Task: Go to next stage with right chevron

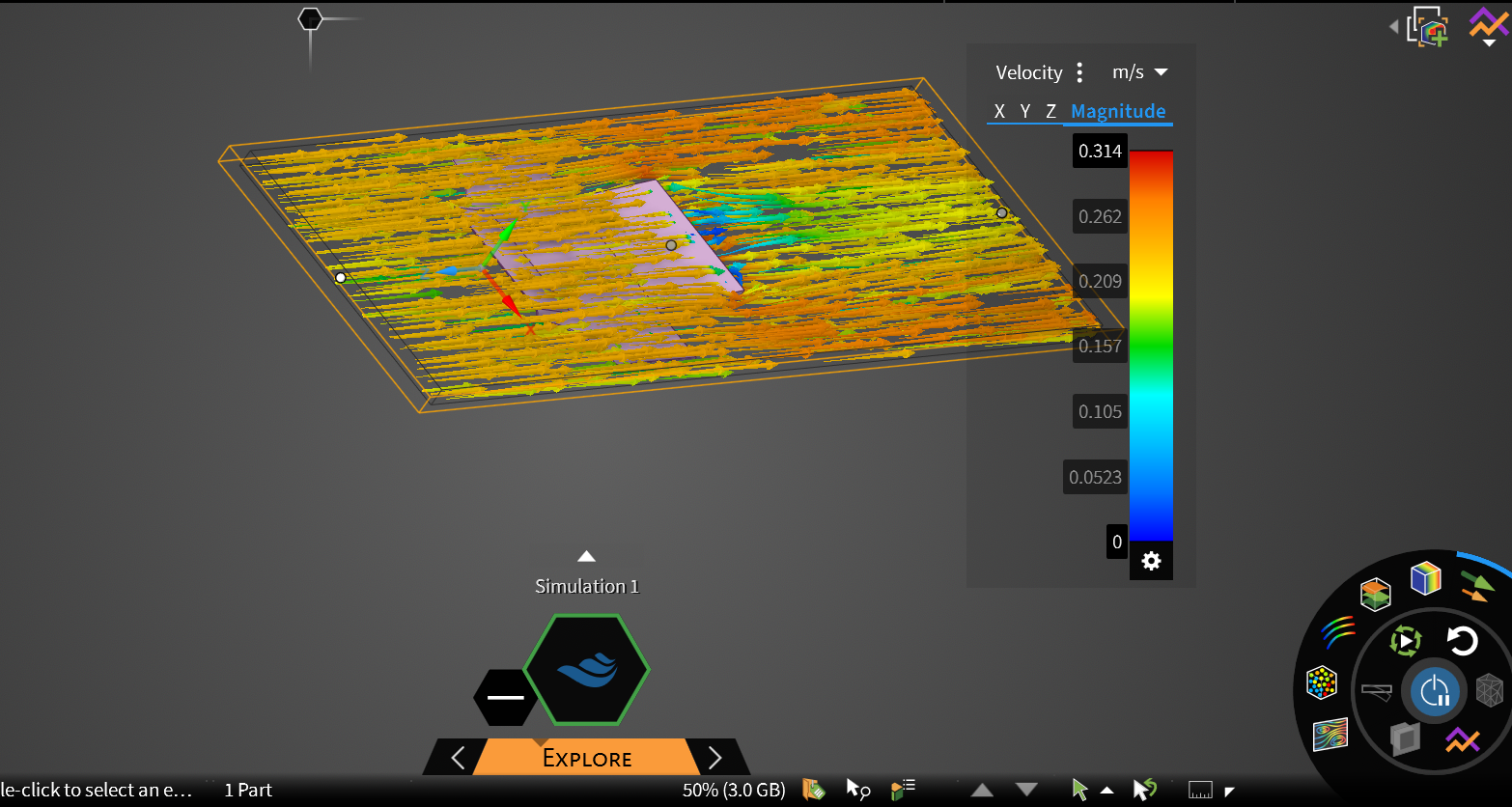Action: [x=715, y=758]
